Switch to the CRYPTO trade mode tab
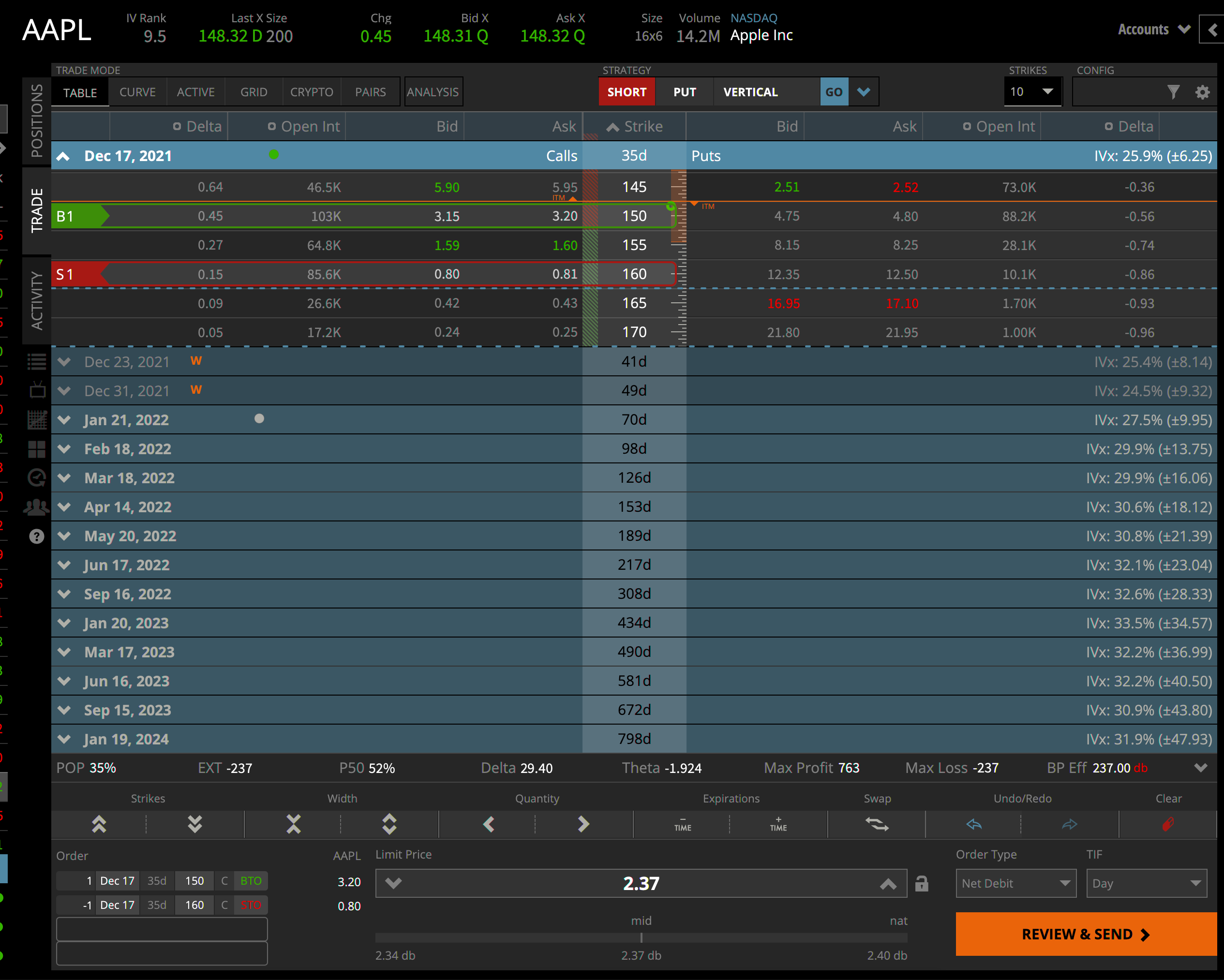The image size is (1224, 980). [x=312, y=92]
